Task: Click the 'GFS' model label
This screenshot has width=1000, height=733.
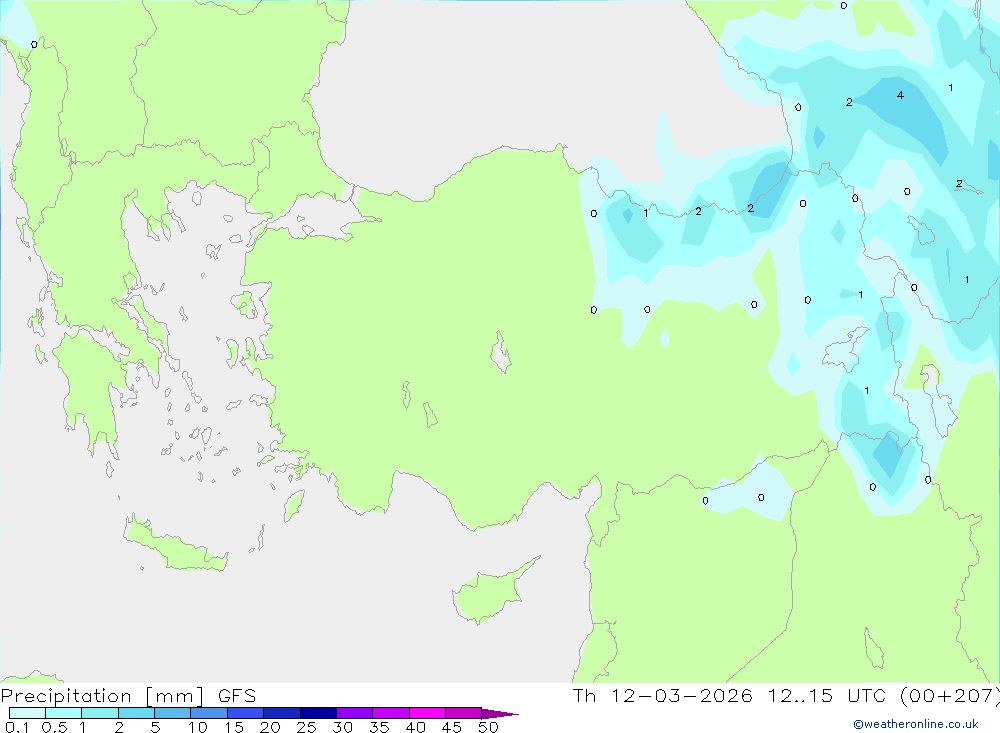Action: (237, 696)
